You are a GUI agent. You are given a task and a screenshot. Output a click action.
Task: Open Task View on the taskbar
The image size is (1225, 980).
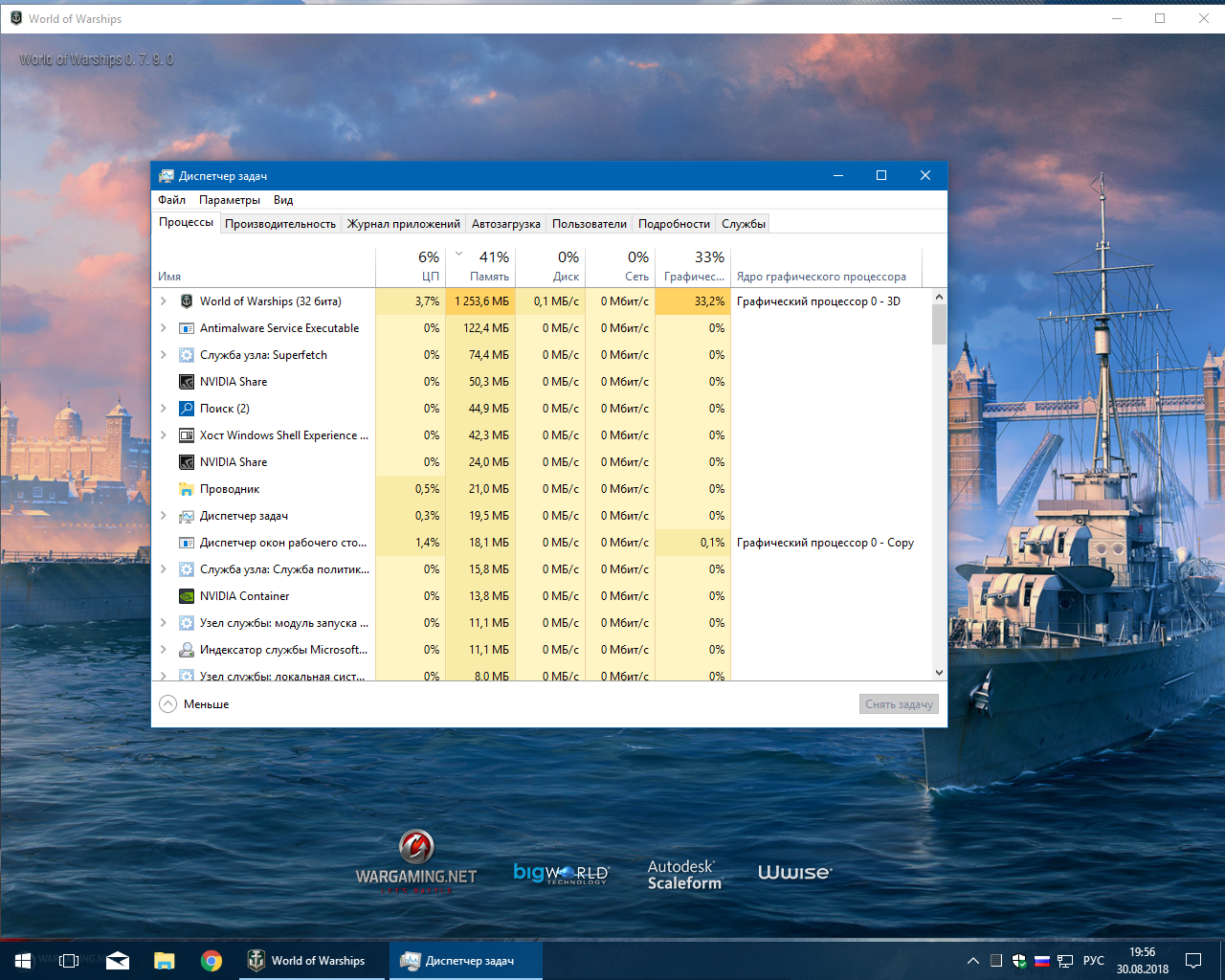tap(69, 961)
